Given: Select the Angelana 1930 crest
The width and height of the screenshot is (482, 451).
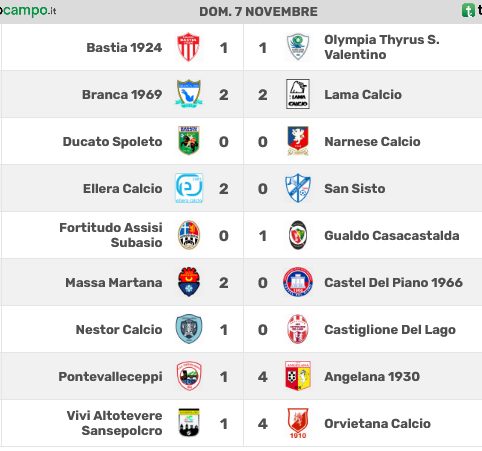Looking at the screenshot, I should coord(298,376).
